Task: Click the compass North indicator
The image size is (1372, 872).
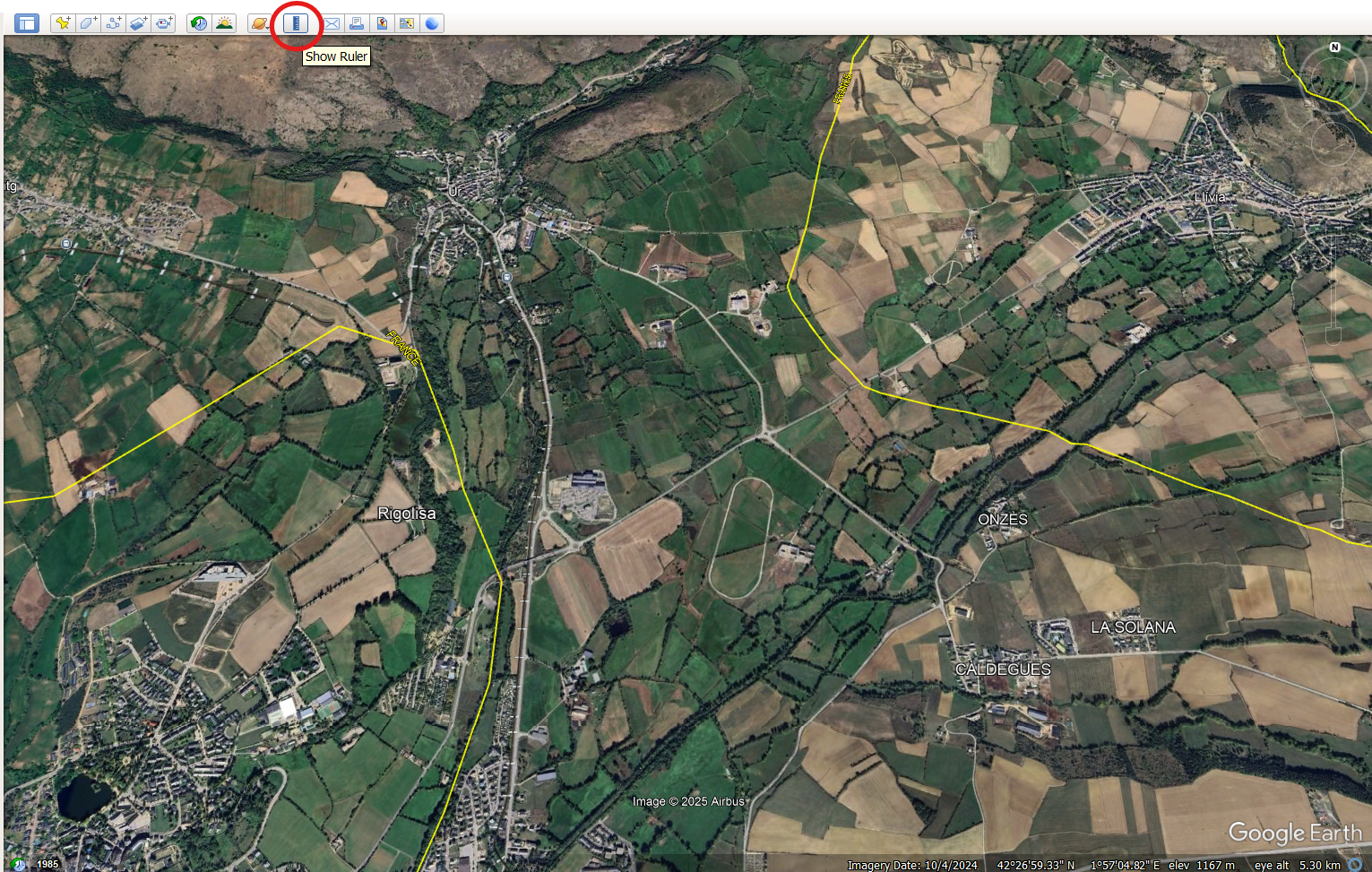Action: pyautogui.click(x=1334, y=47)
